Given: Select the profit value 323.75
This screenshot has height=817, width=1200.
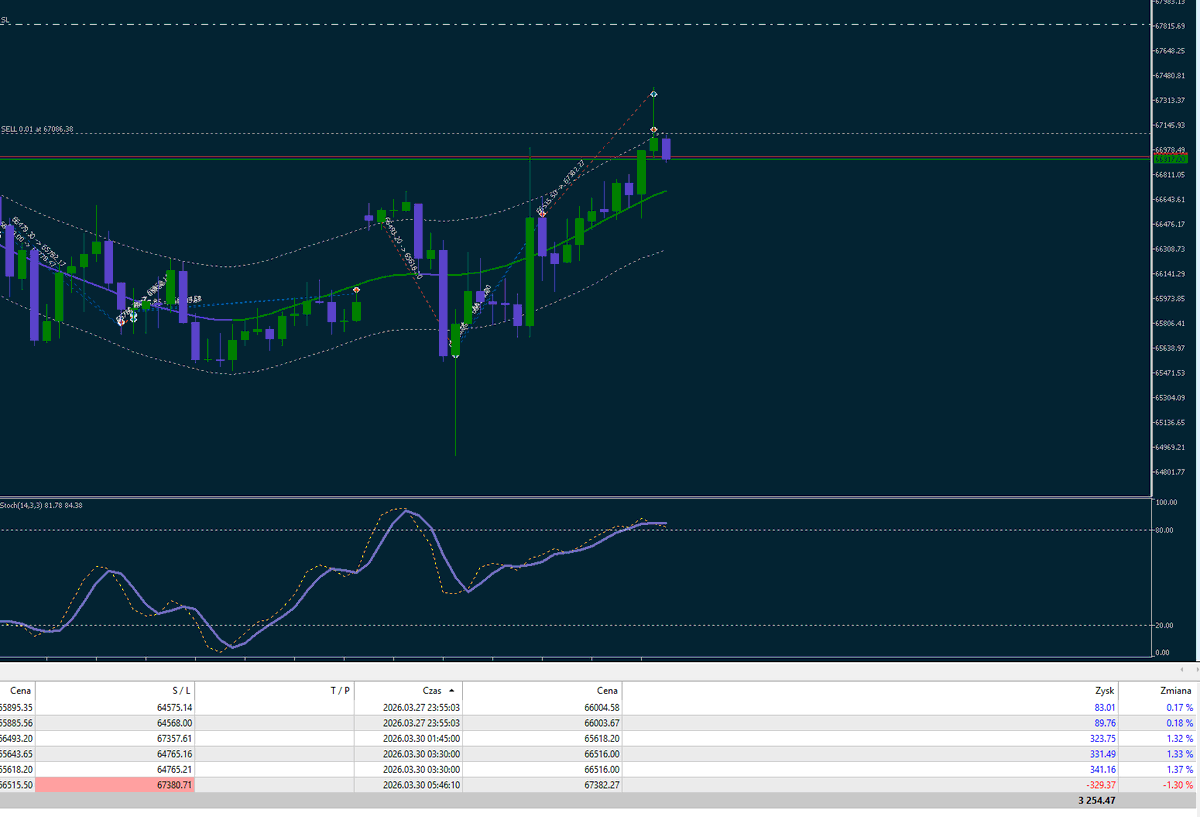Looking at the screenshot, I should 1101,738.
